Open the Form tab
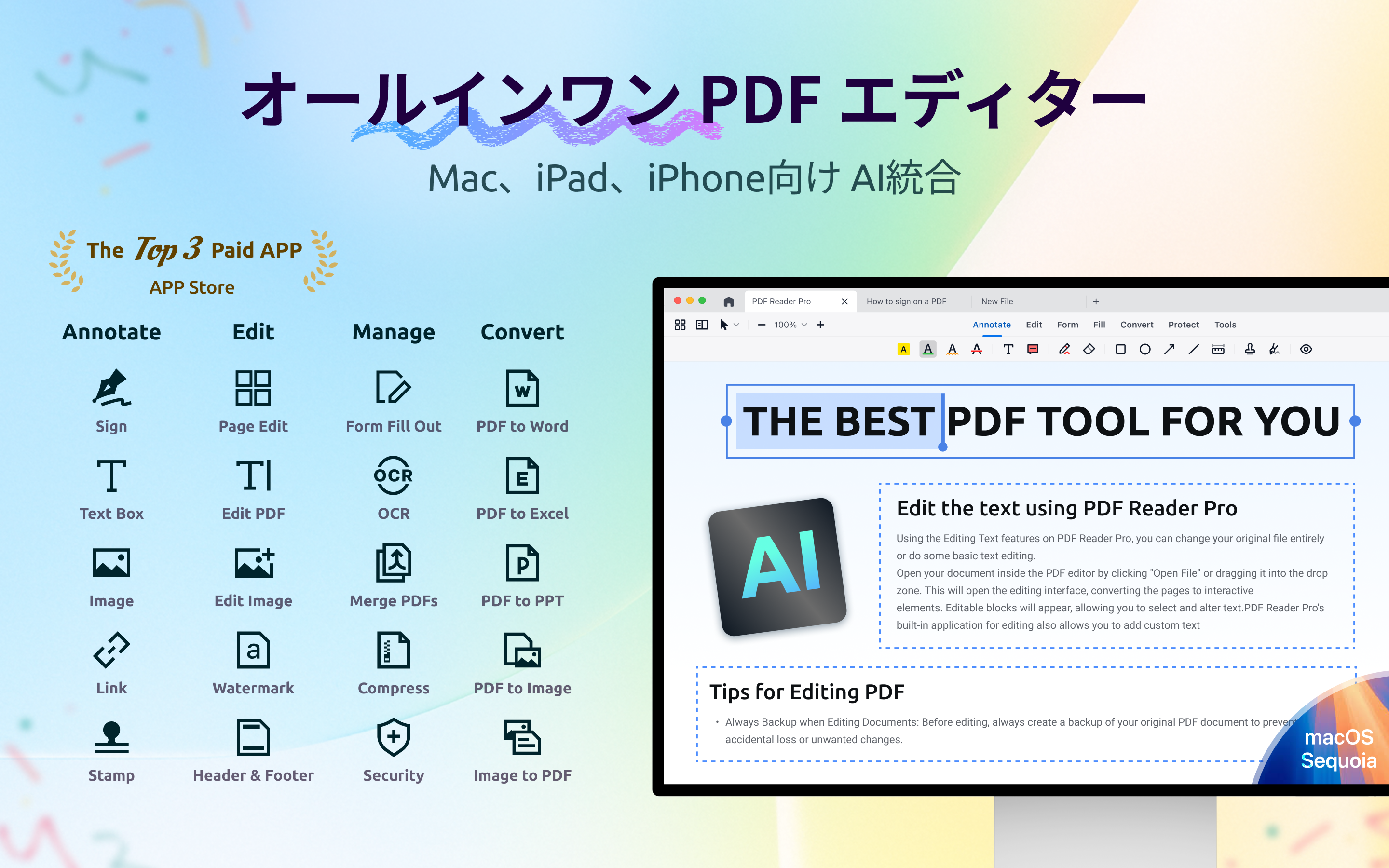Screen dimensions: 1389x868 pos(1067,325)
